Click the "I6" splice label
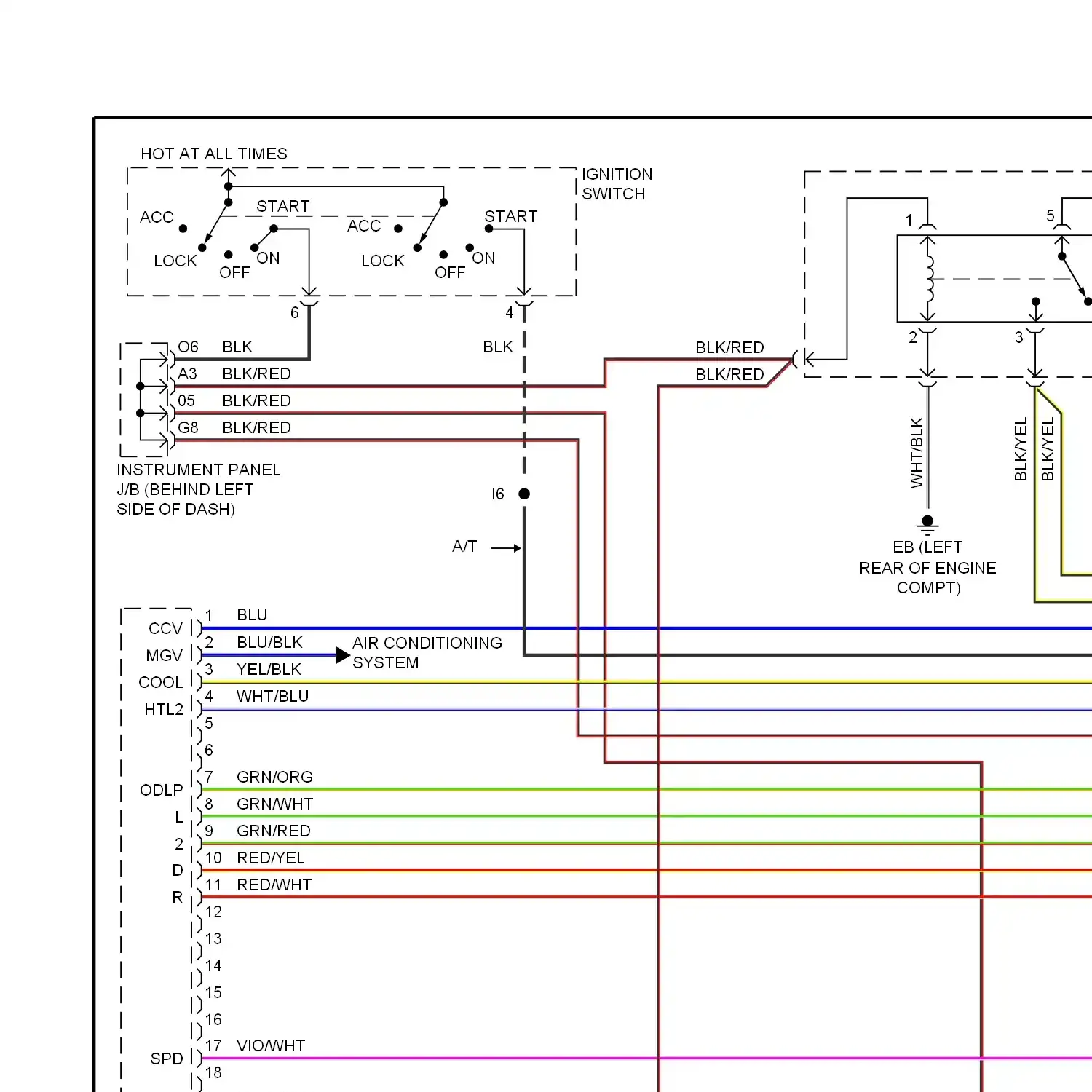The width and height of the screenshot is (1092, 1092). [498, 494]
